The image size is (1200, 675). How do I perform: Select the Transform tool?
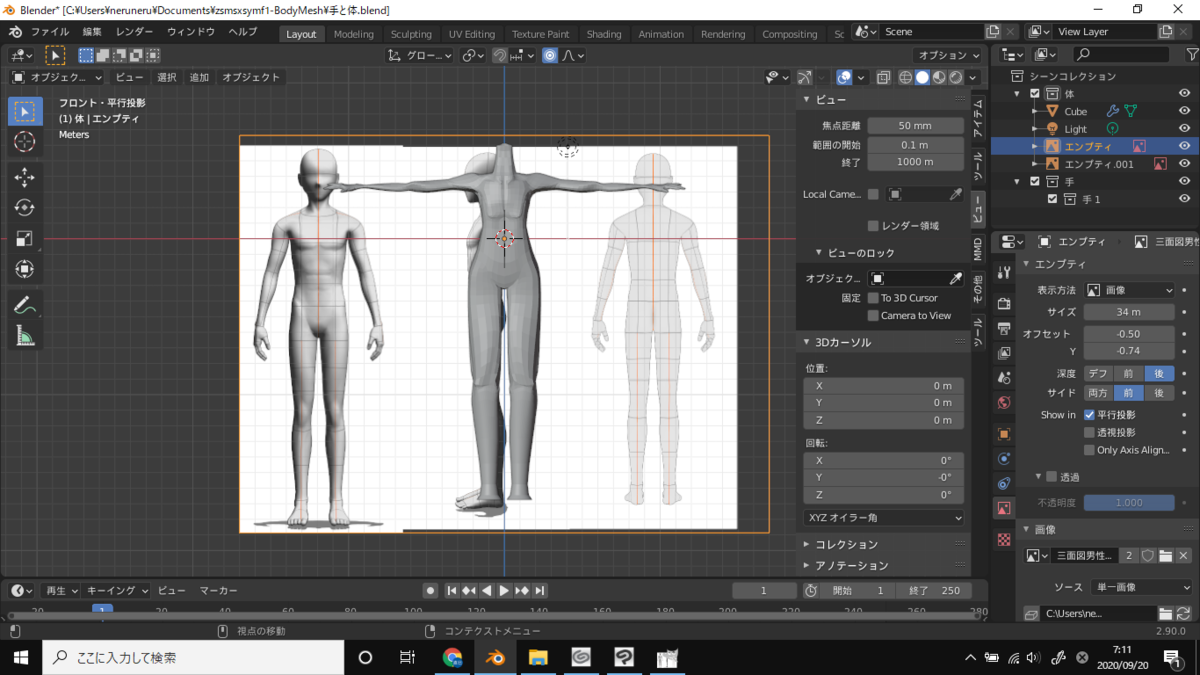click(25, 270)
